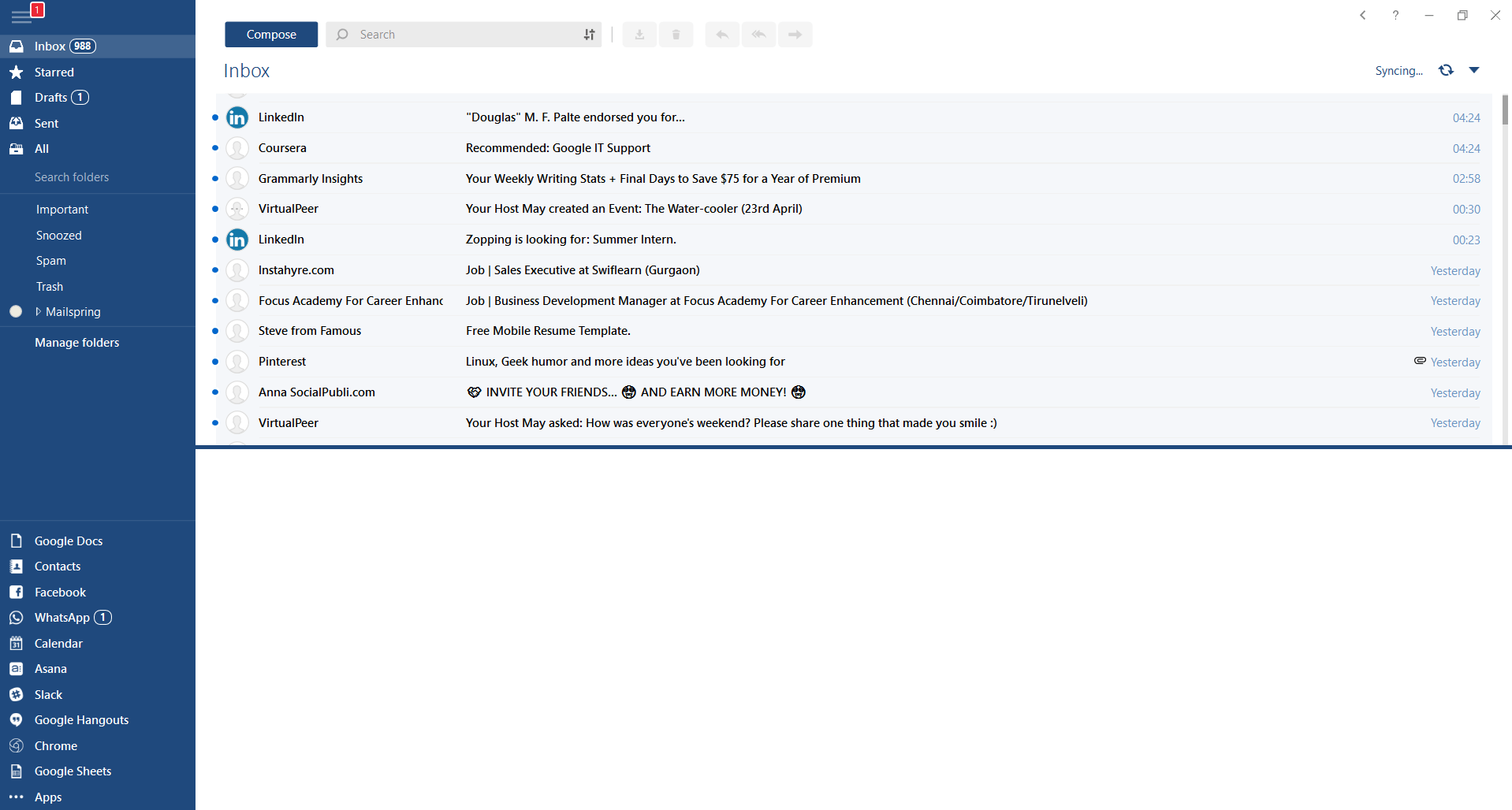Viewport: 1512px width, 810px height.
Task: Open the WhatsApp app icon
Action: 17,618
